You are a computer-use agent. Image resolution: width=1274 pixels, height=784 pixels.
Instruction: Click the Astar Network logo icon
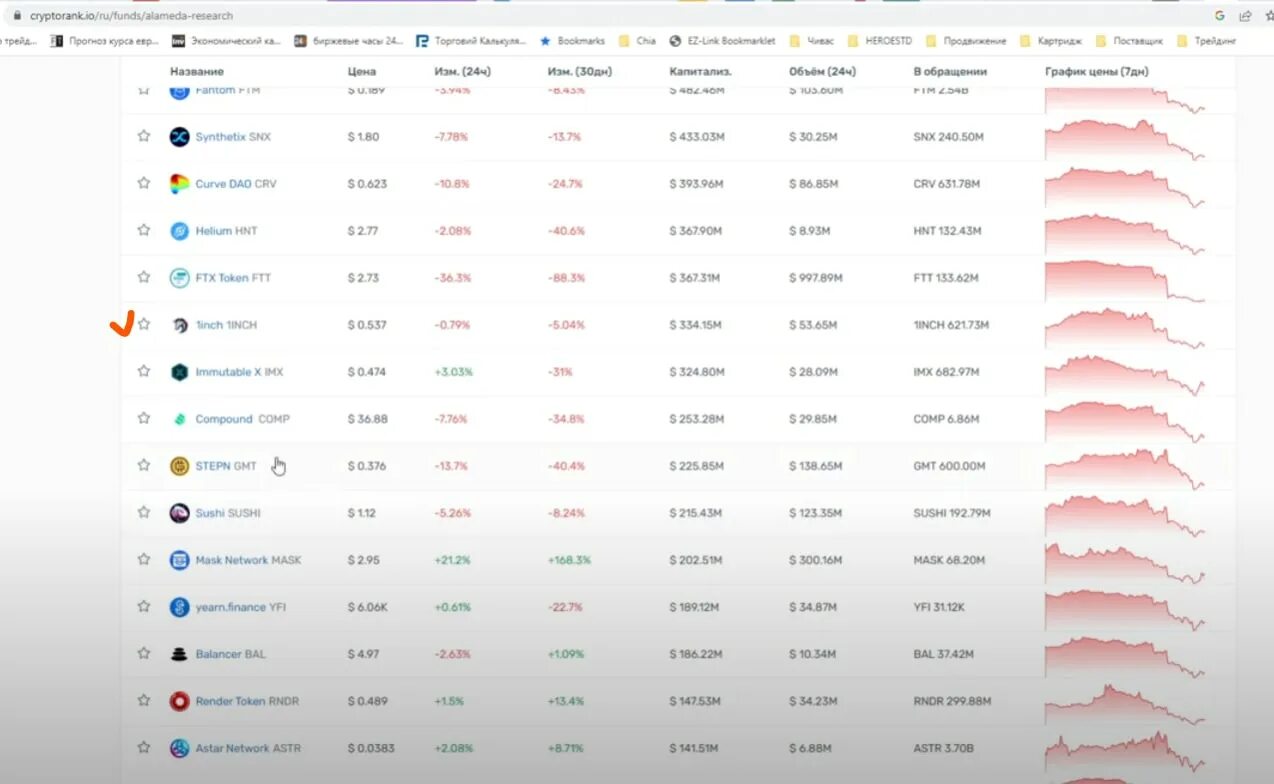point(179,748)
